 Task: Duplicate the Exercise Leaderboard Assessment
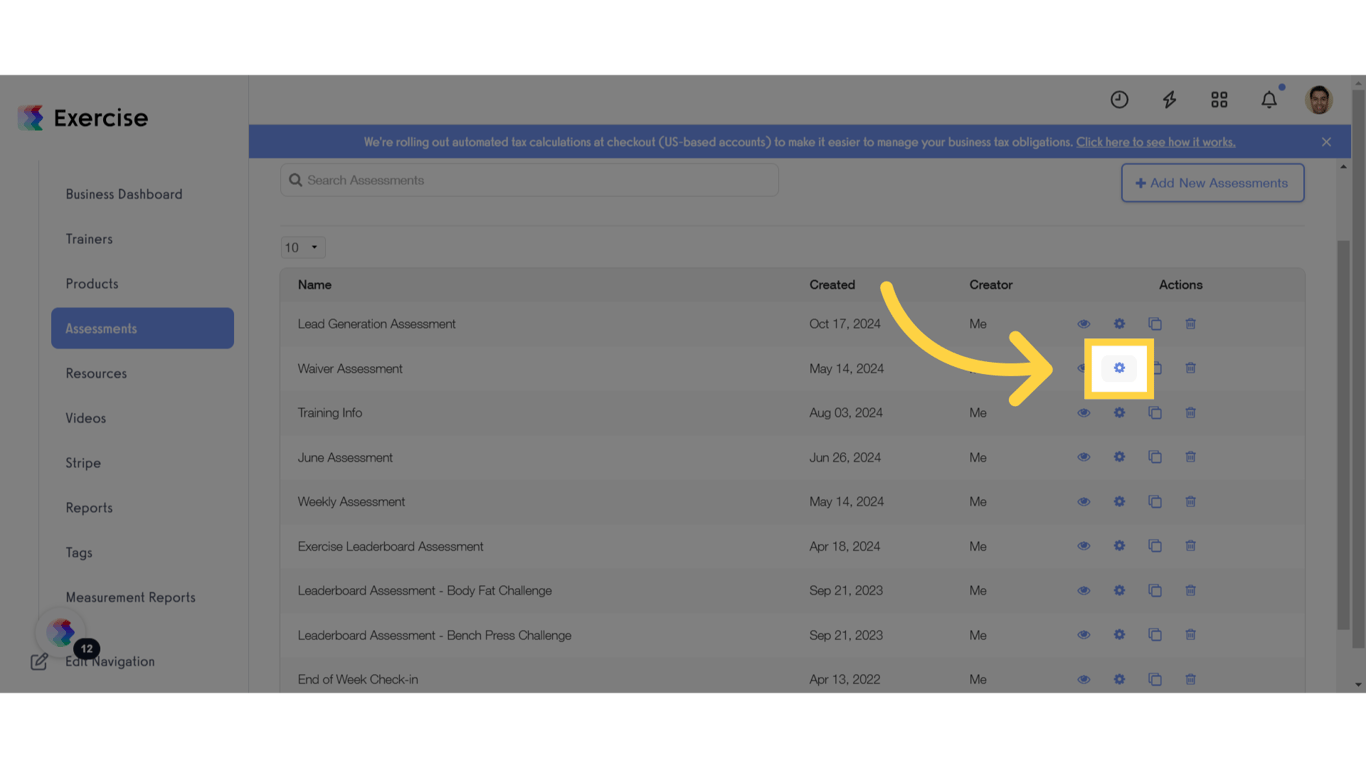pos(1155,546)
